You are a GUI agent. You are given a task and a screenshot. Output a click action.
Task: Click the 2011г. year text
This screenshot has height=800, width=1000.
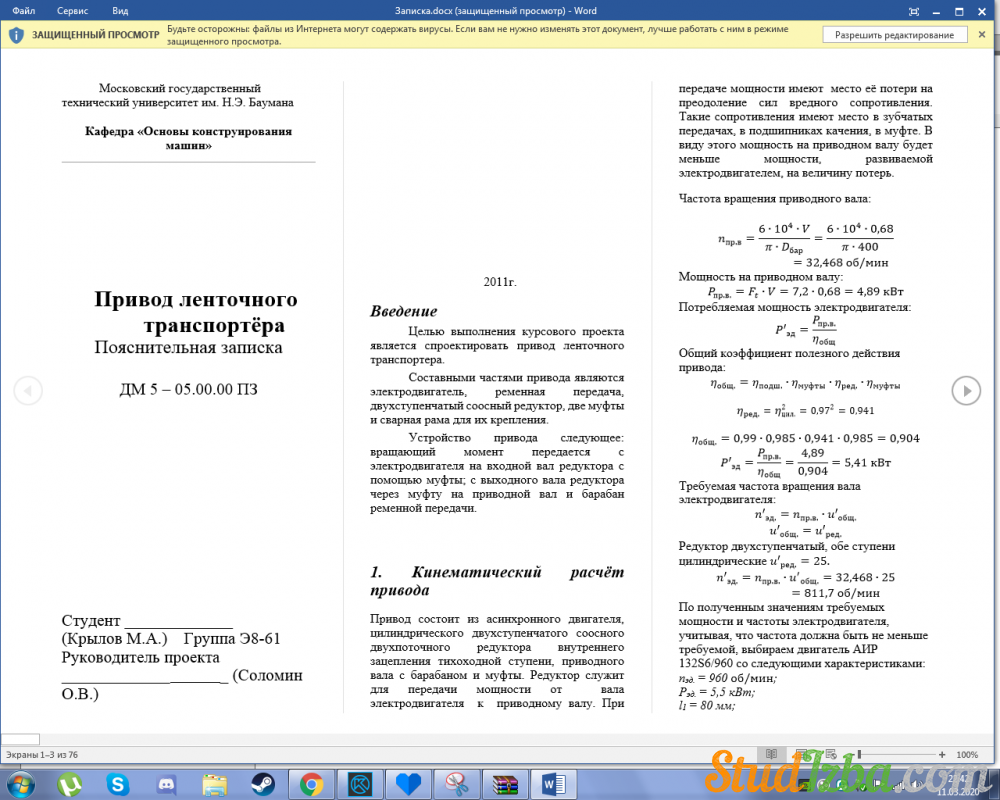tap(499, 282)
